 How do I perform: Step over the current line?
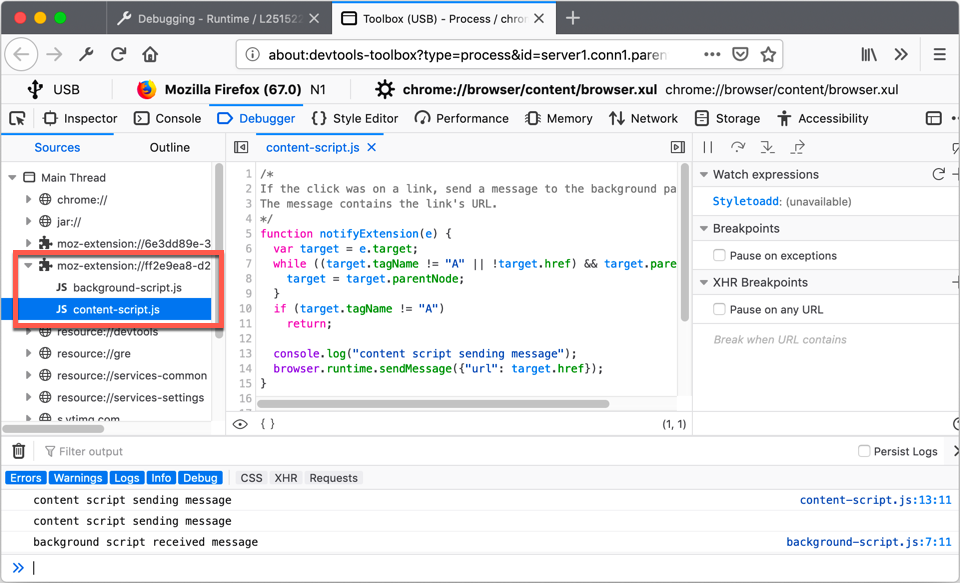coord(736,147)
